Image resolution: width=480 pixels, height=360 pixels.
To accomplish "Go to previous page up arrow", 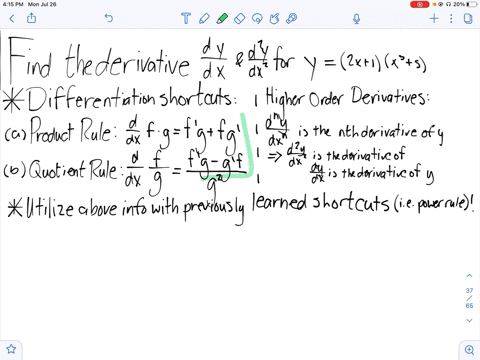I will click(469, 276).
